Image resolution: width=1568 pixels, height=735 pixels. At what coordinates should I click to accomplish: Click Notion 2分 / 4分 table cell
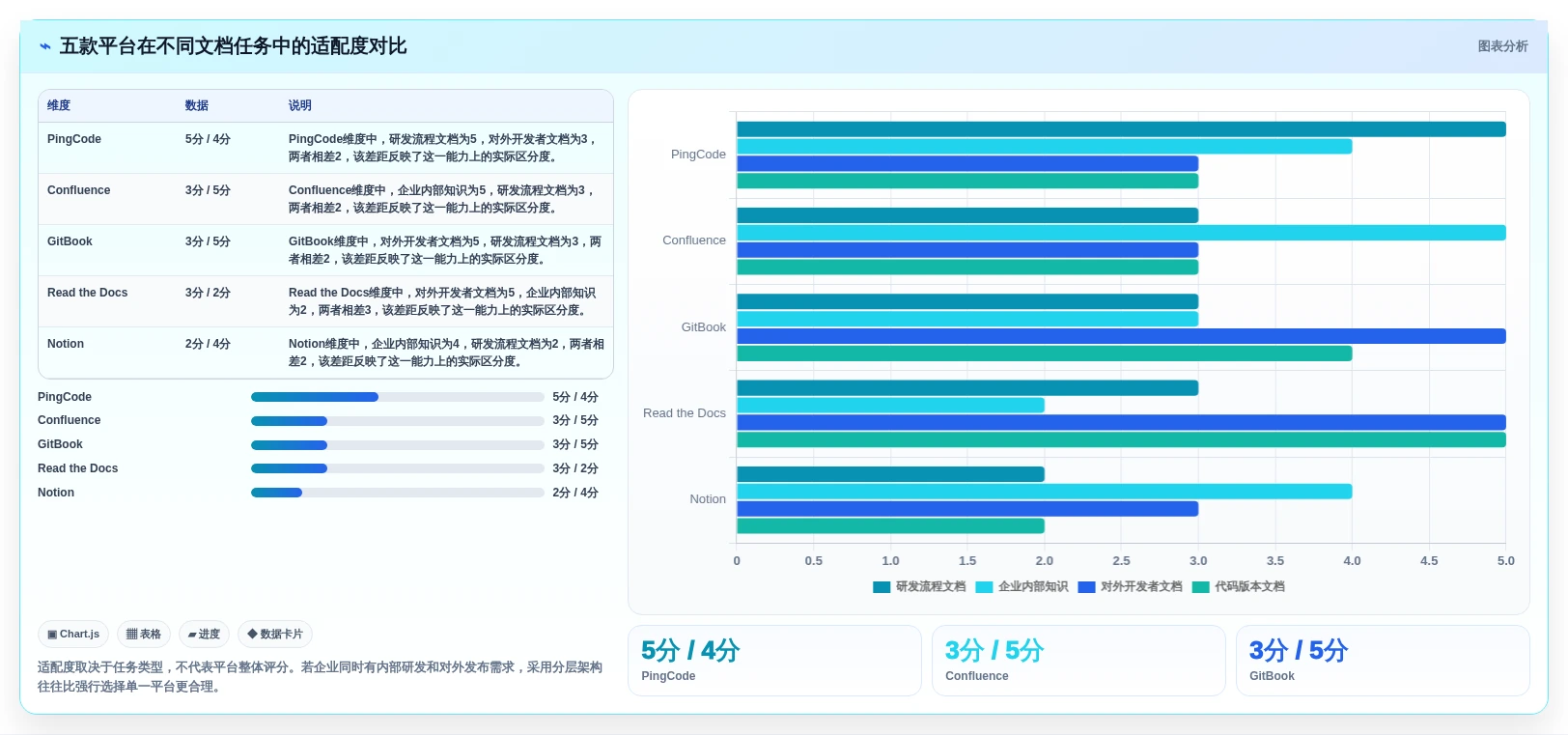click(208, 344)
